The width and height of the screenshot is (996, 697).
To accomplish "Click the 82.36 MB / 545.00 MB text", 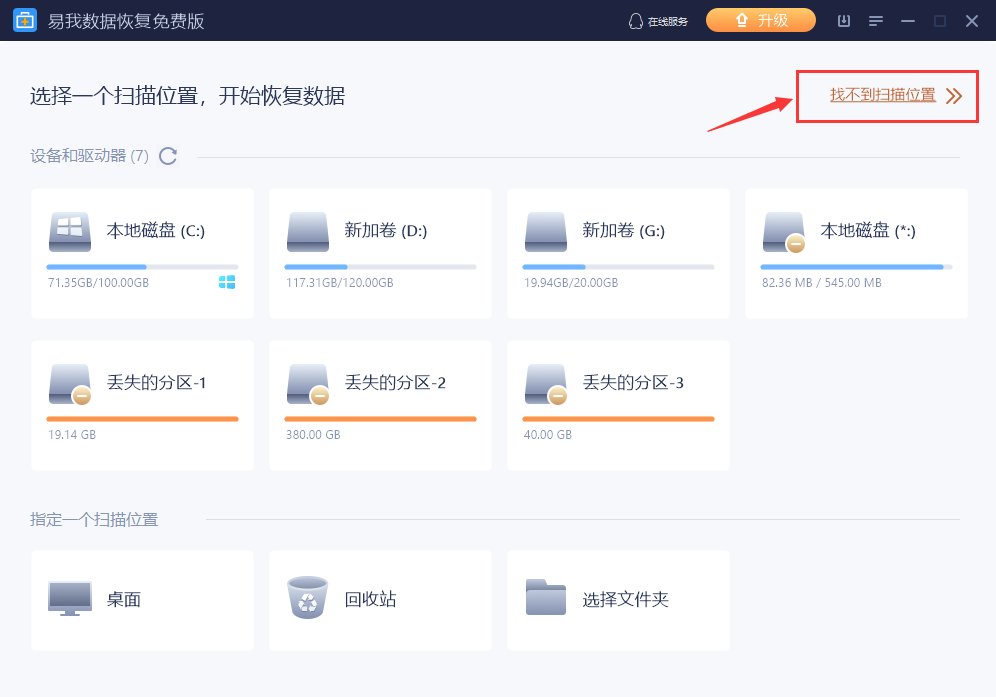I will [x=822, y=283].
